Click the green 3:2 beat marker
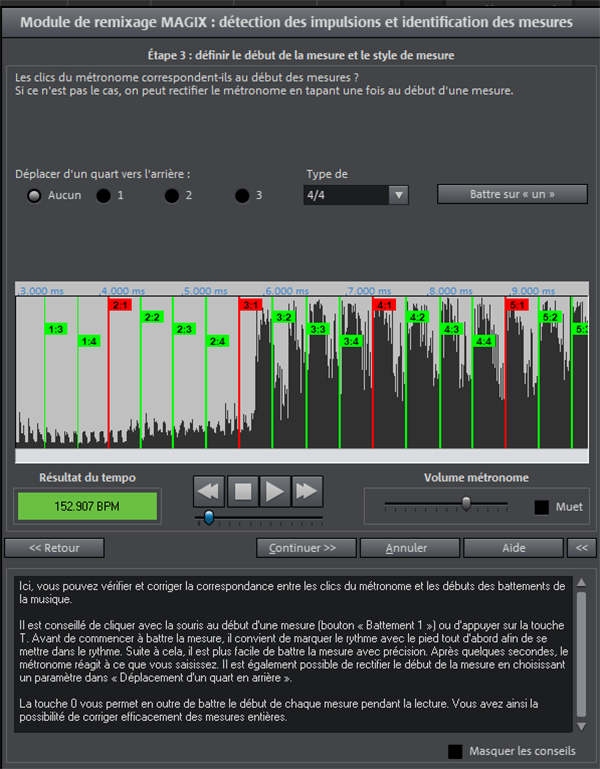600x769 pixels. tap(284, 317)
